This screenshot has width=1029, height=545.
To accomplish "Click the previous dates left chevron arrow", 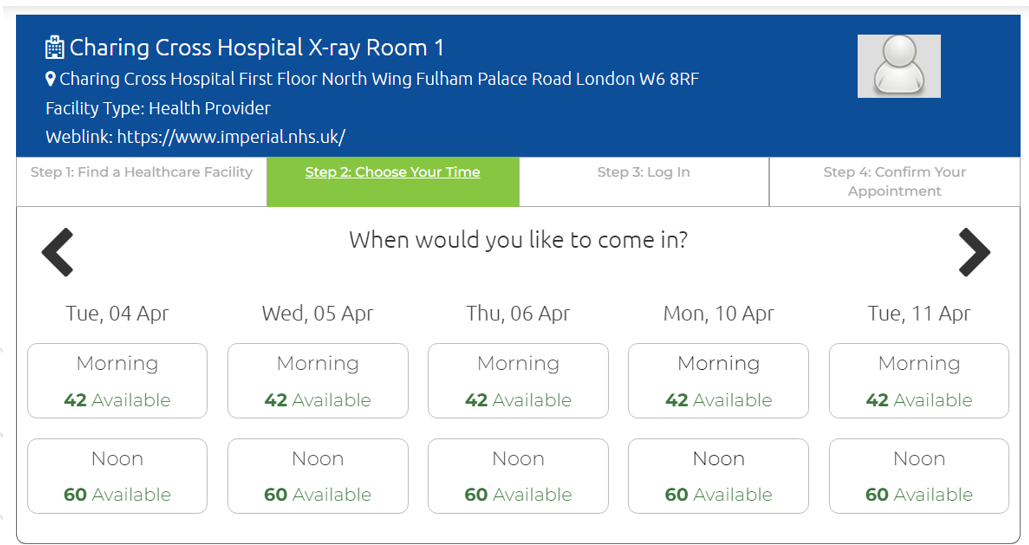I will 58,252.
